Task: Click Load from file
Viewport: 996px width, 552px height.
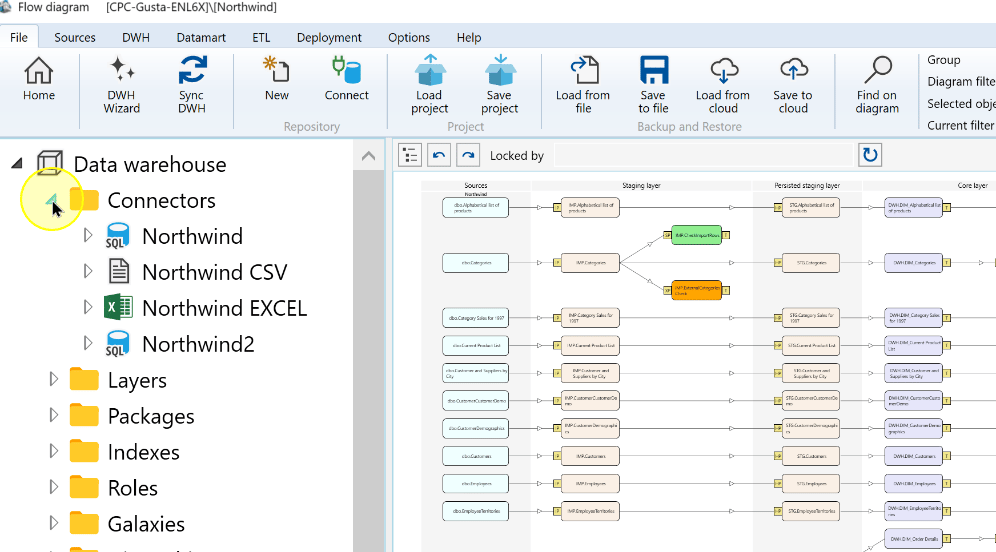Action: tap(583, 85)
